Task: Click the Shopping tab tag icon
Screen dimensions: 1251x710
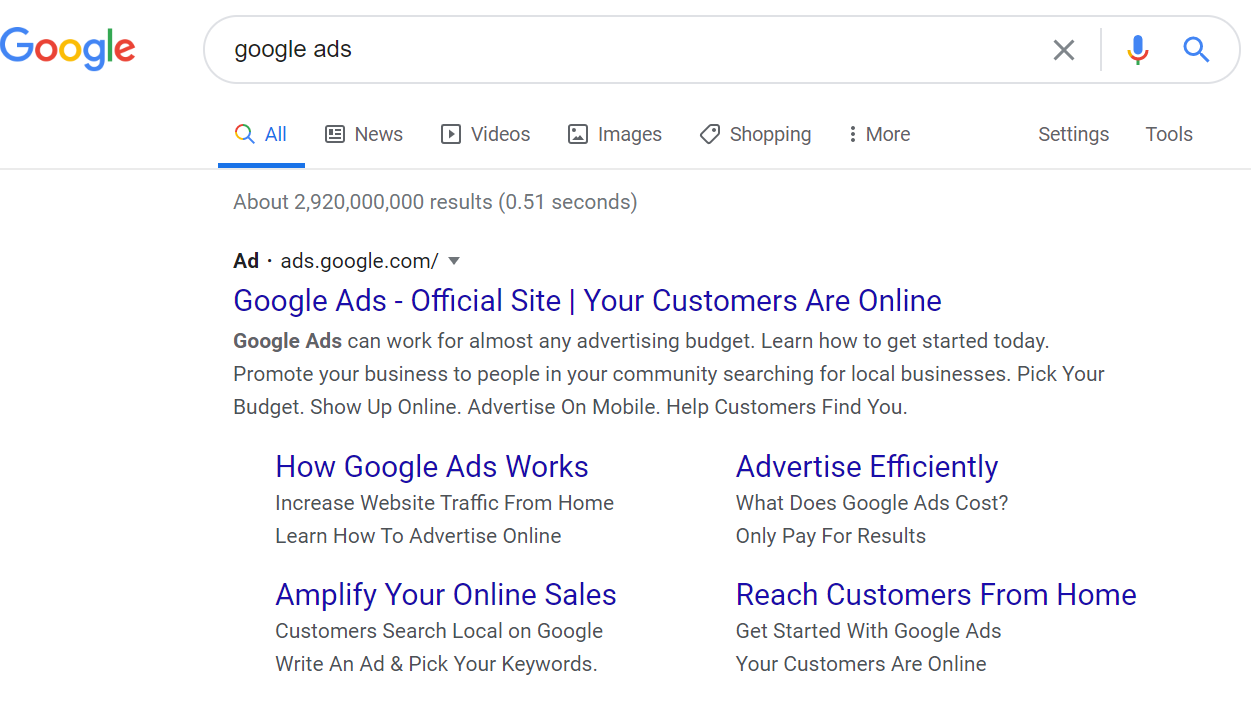Action: click(x=710, y=134)
